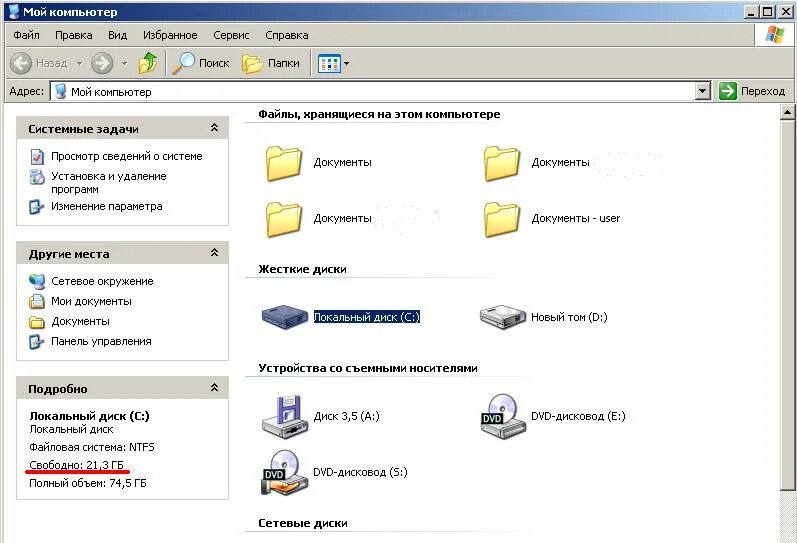
Task: Click the Forward green arrow icon
Action: [102, 64]
